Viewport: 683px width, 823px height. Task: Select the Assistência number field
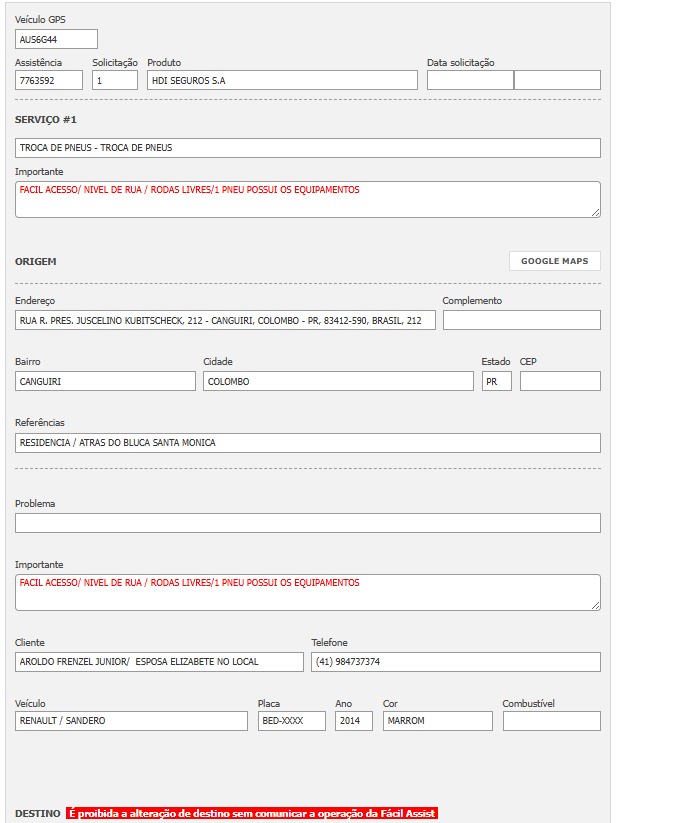tap(49, 80)
